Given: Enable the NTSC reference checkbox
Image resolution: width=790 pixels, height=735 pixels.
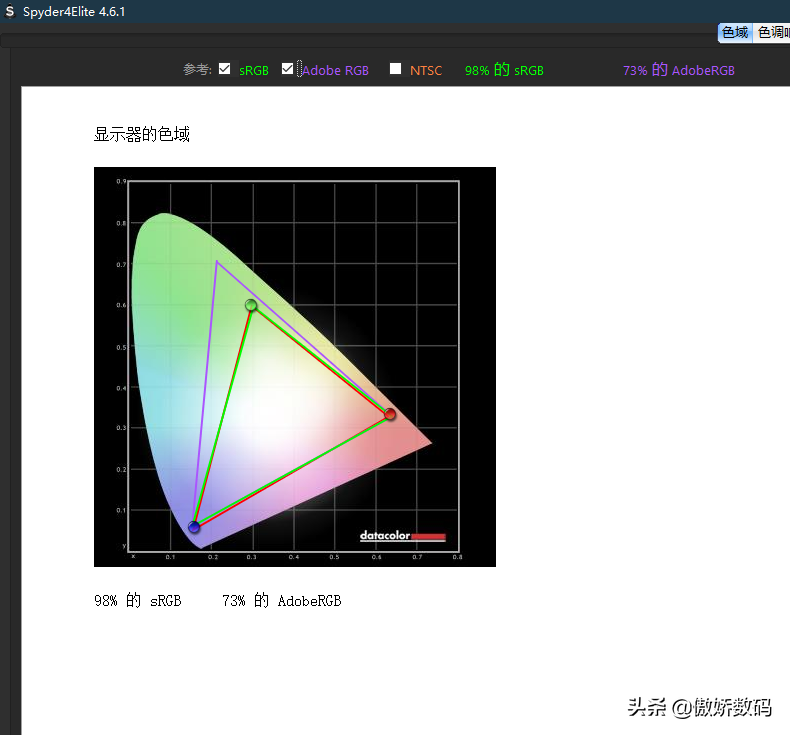Looking at the screenshot, I should point(396,69).
